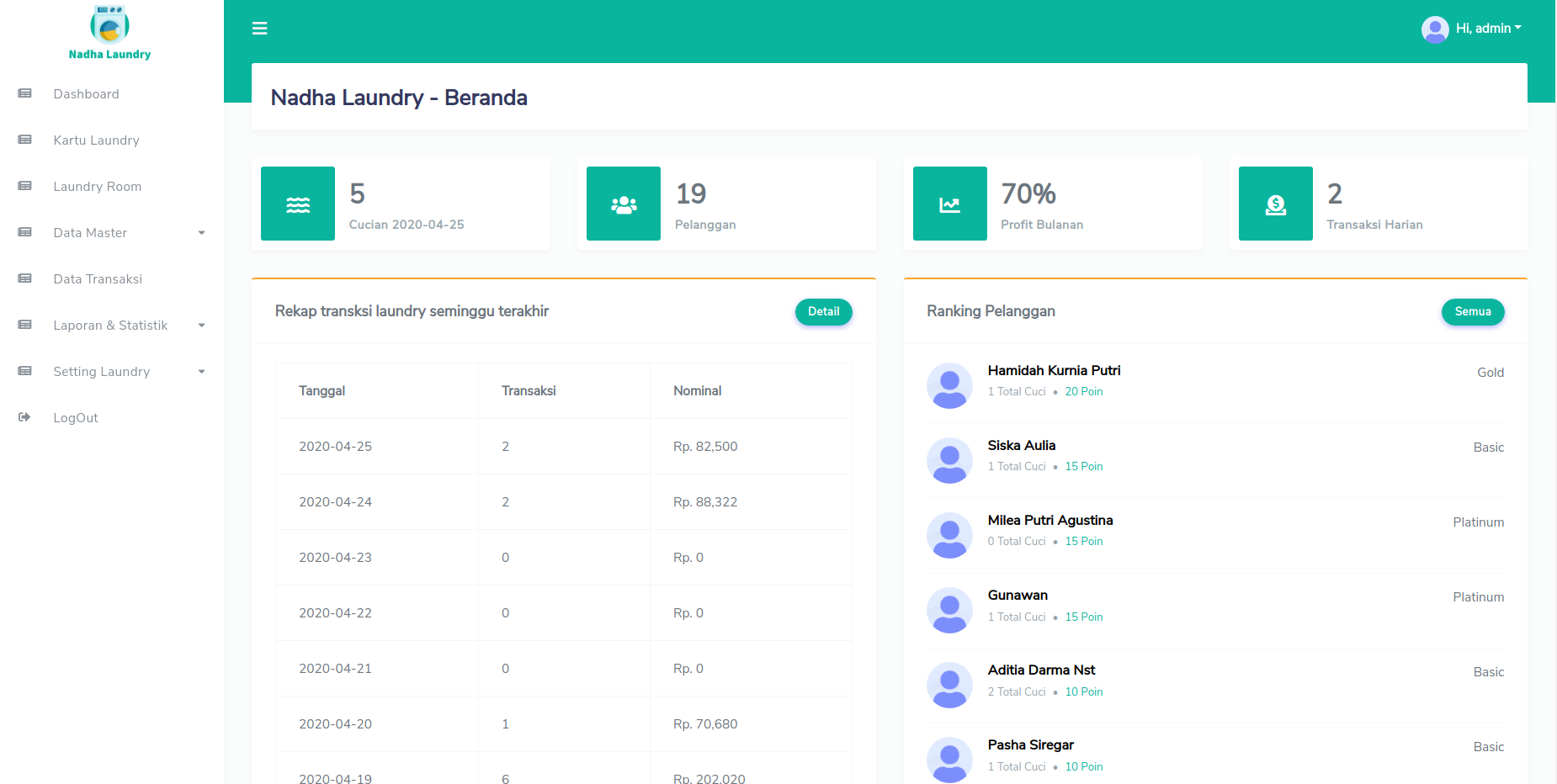Open Pasha Siregar's name link
This screenshot has width=1557, height=784.
tap(1030, 744)
